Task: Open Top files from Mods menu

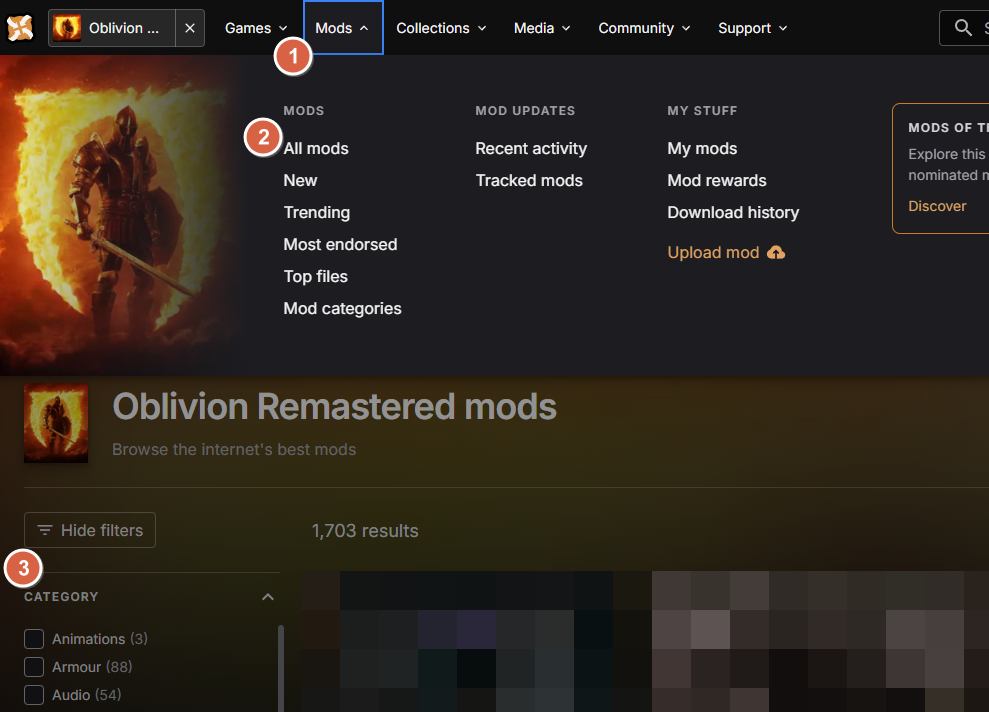Action: 315,276
